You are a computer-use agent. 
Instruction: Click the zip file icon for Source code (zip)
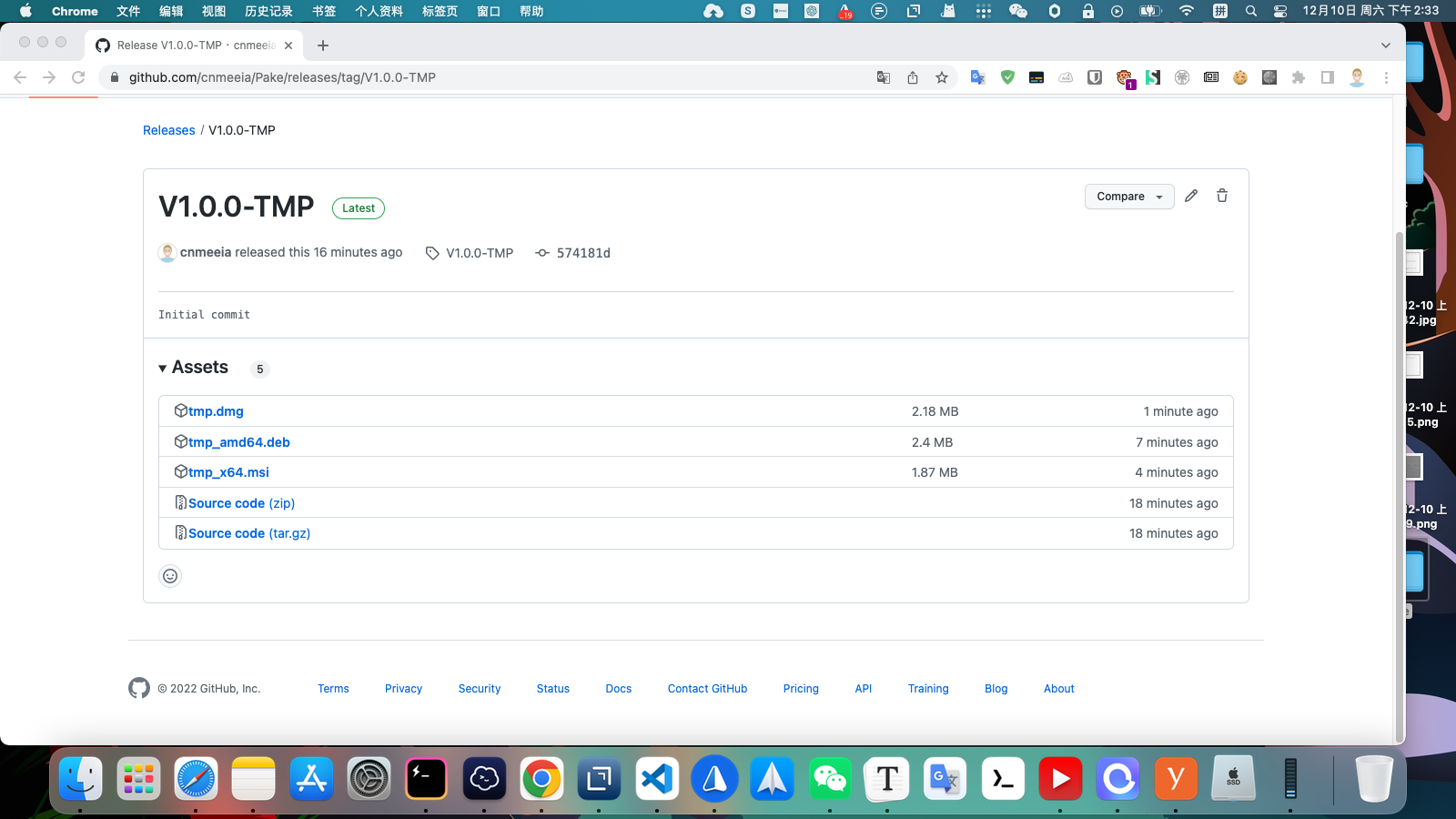[180, 502]
